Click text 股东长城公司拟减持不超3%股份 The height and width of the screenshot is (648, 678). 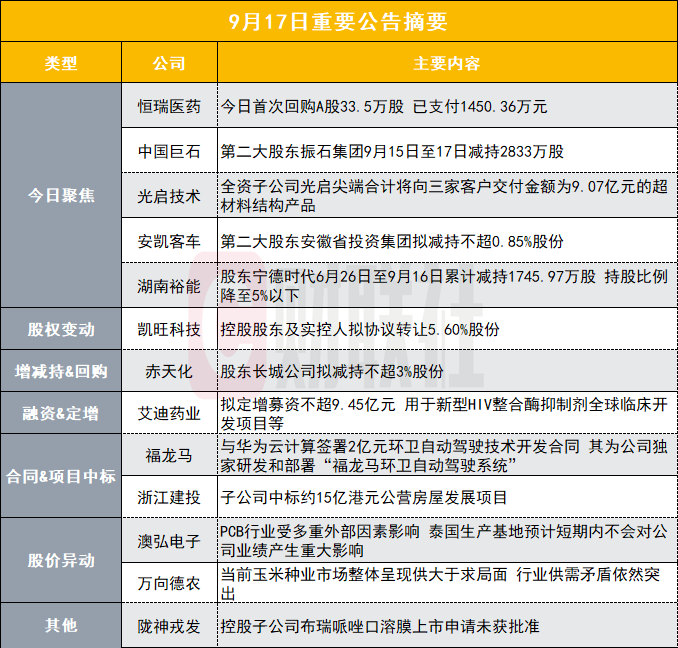pyautogui.click(x=332, y=371)
